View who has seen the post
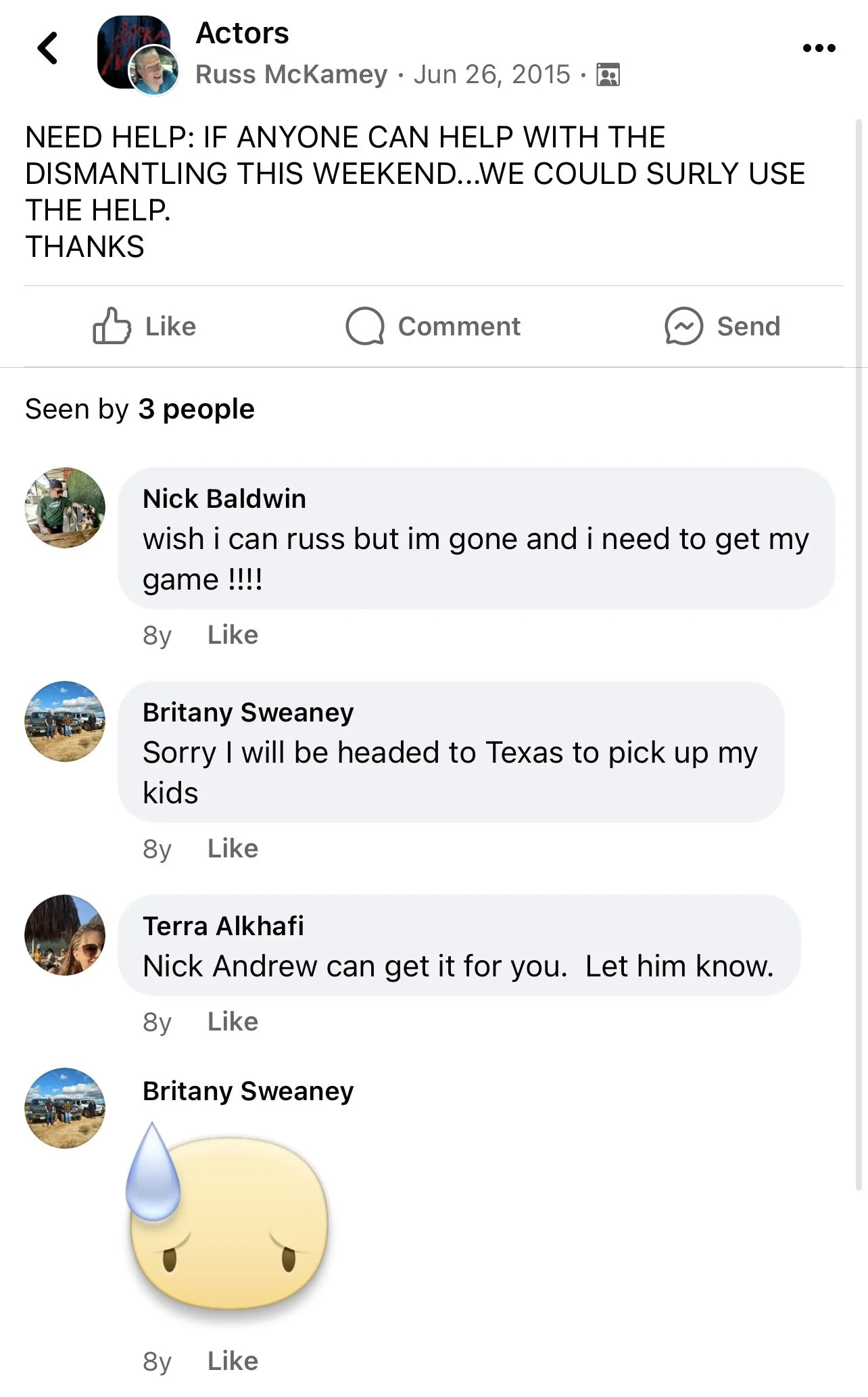The height and width of the screenshot is (1397, 868). point(139,409)
